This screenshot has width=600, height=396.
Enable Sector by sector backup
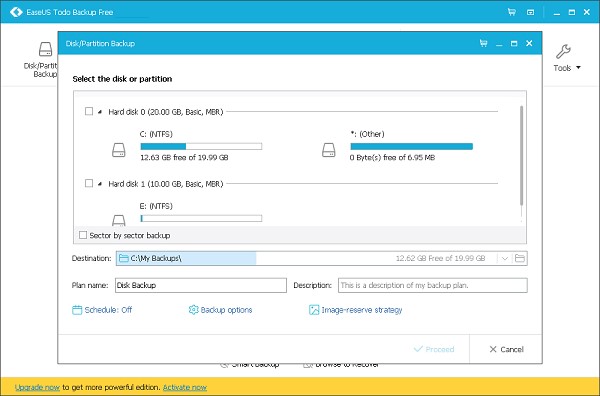[x=83, y=235]
